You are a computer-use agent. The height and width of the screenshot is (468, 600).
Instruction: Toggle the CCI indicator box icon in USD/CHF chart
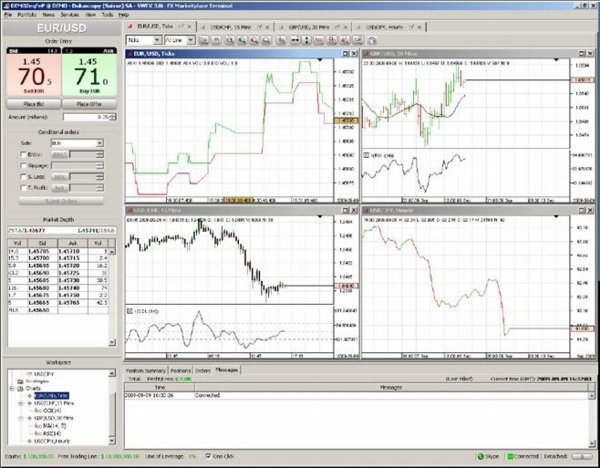pyautogui.click(x=130, y=311)
